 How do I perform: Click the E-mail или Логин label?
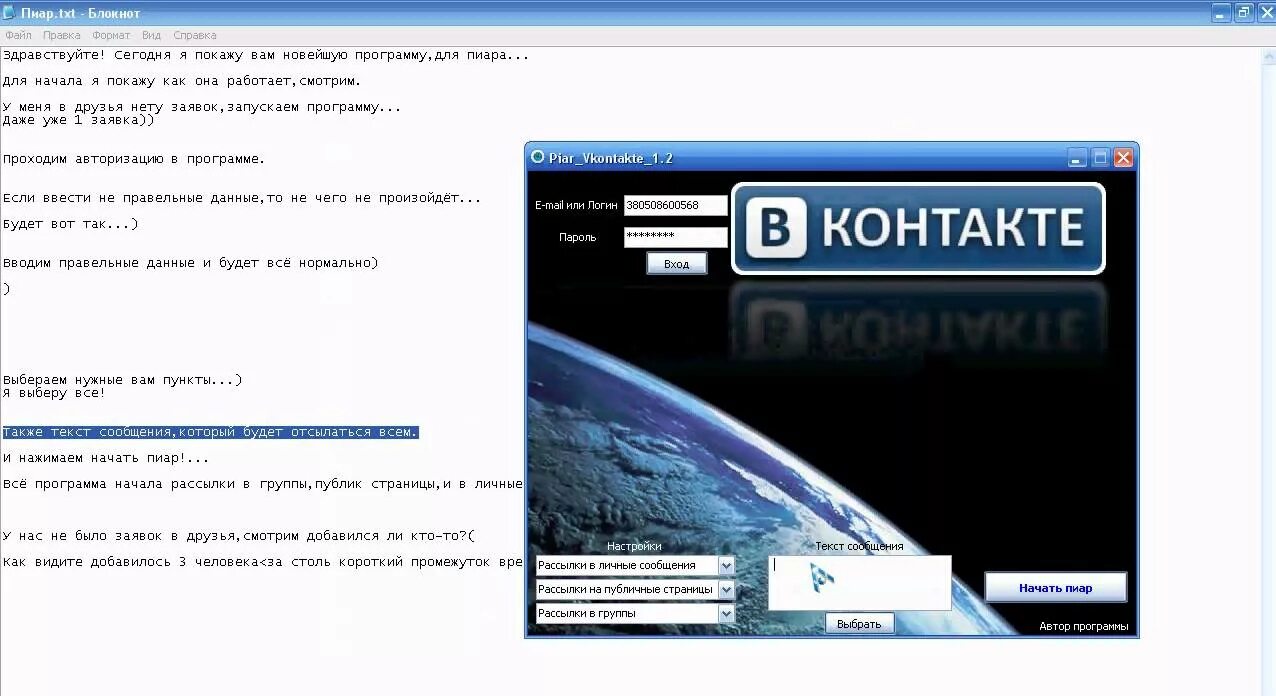[x=577, y=205]
